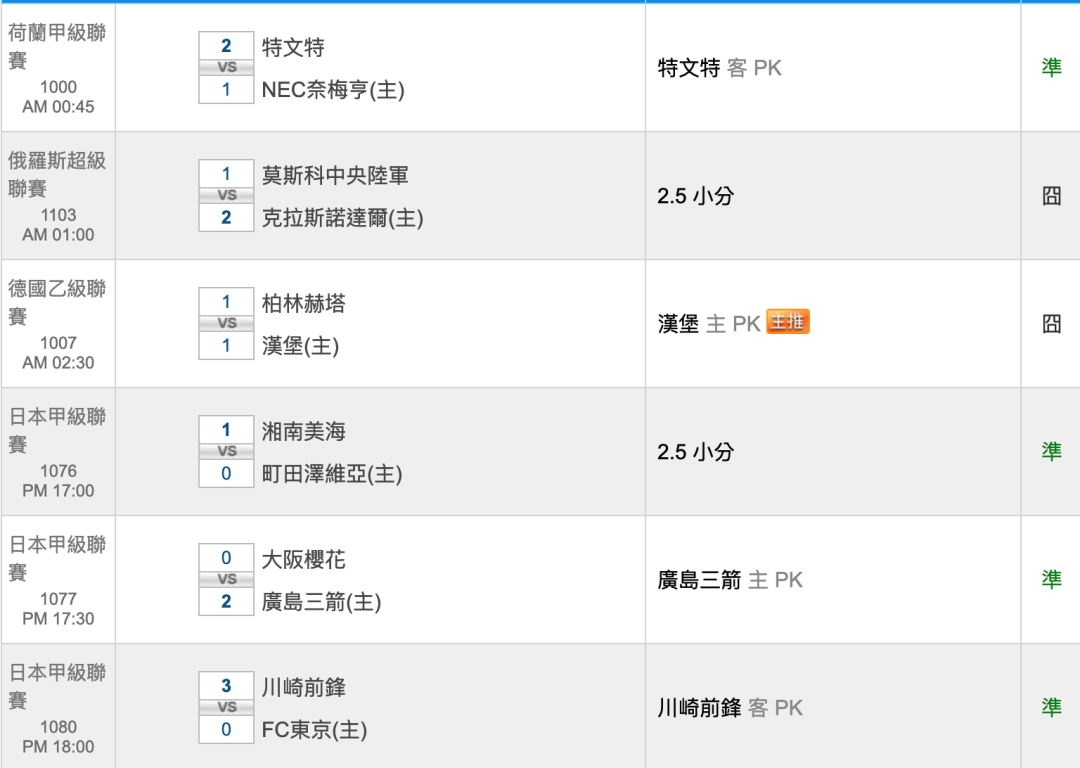1080x768 pixels.
Task: Click 2.5 小分 prediction on 湘南美海 row
Action: [695, 452]
